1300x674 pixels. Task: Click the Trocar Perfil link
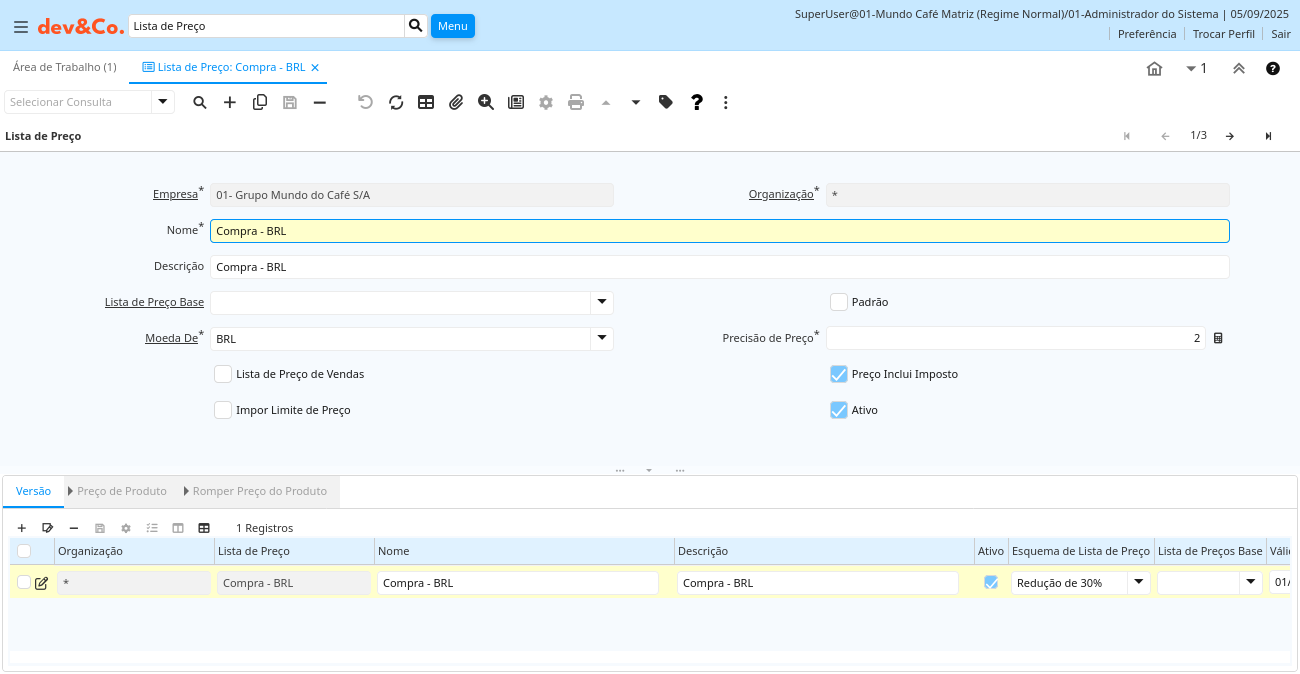click(1223, 34)
